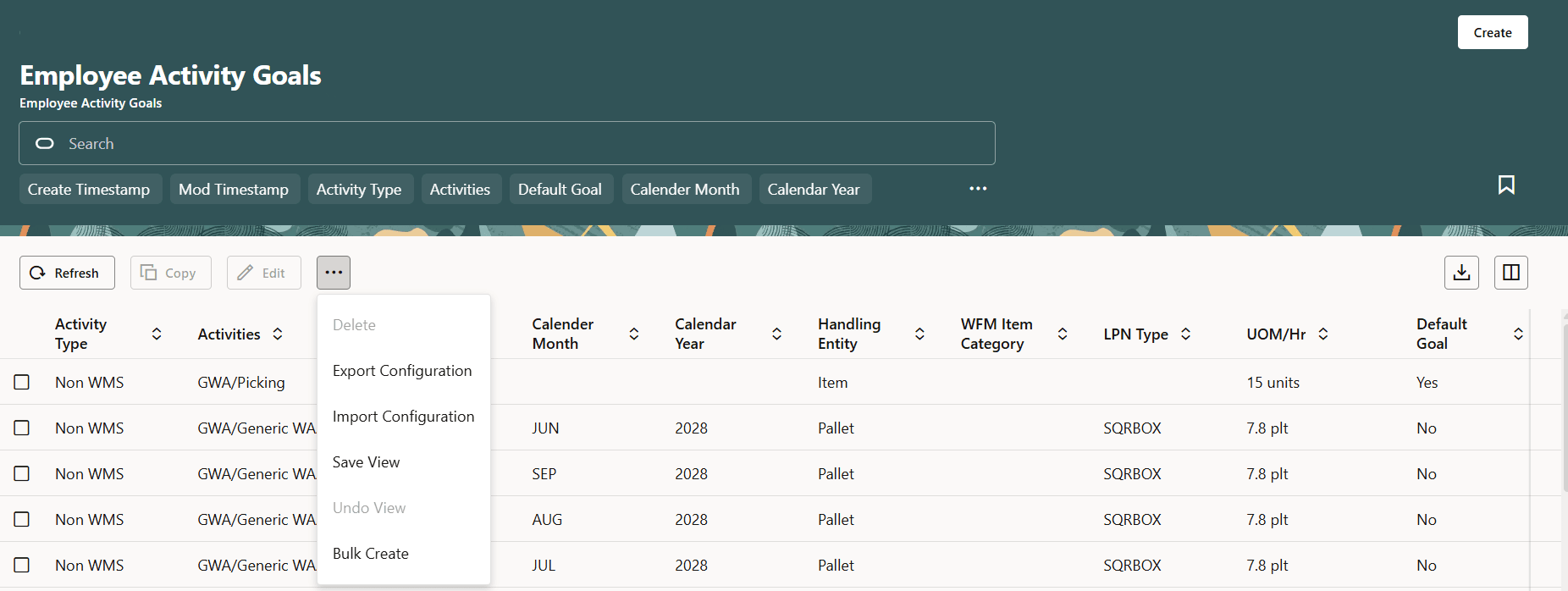Choose Export Configuration from the menu
1568x591 pixels.
402,371
